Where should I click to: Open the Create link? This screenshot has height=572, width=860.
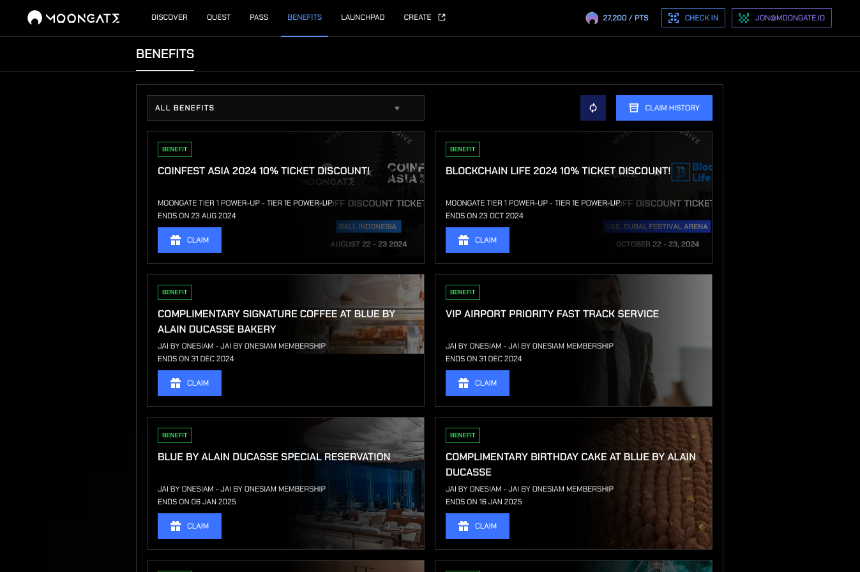417,18
